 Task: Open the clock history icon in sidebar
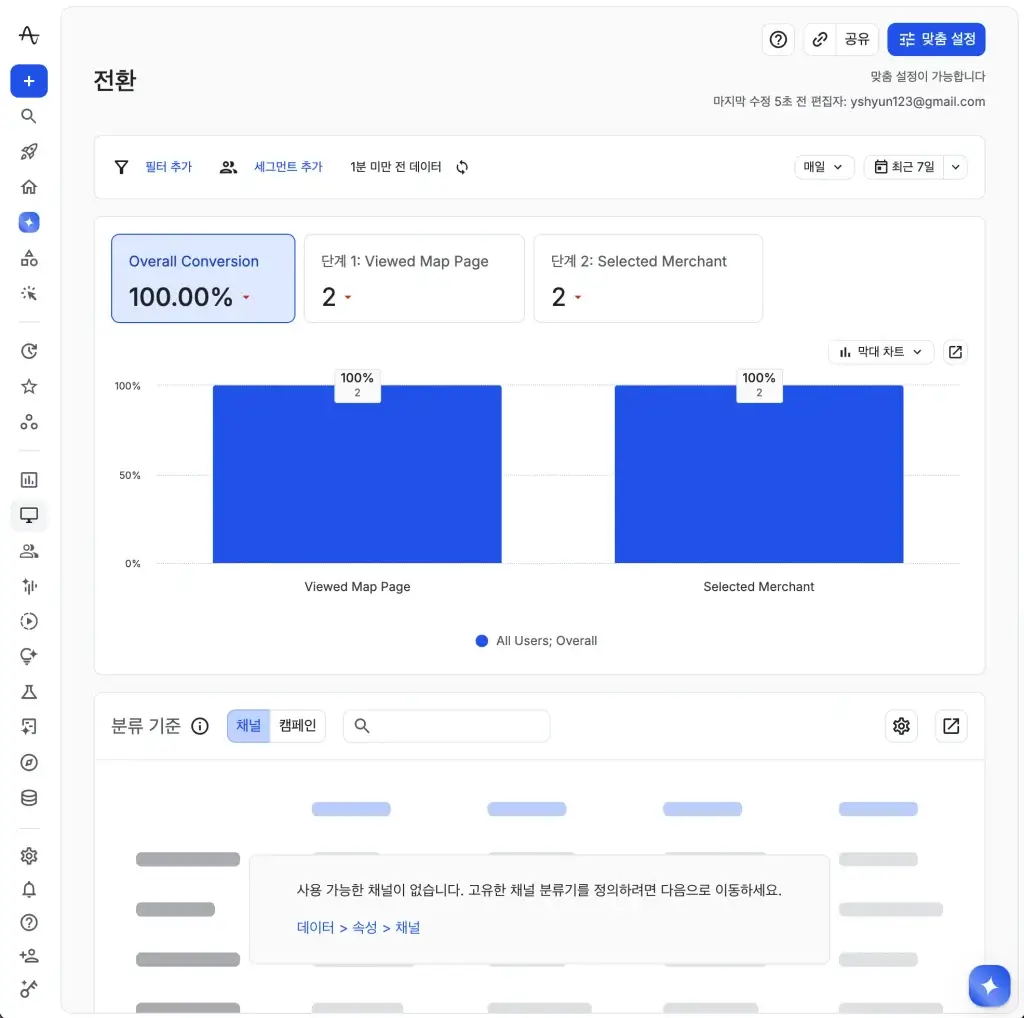(29, 351)
